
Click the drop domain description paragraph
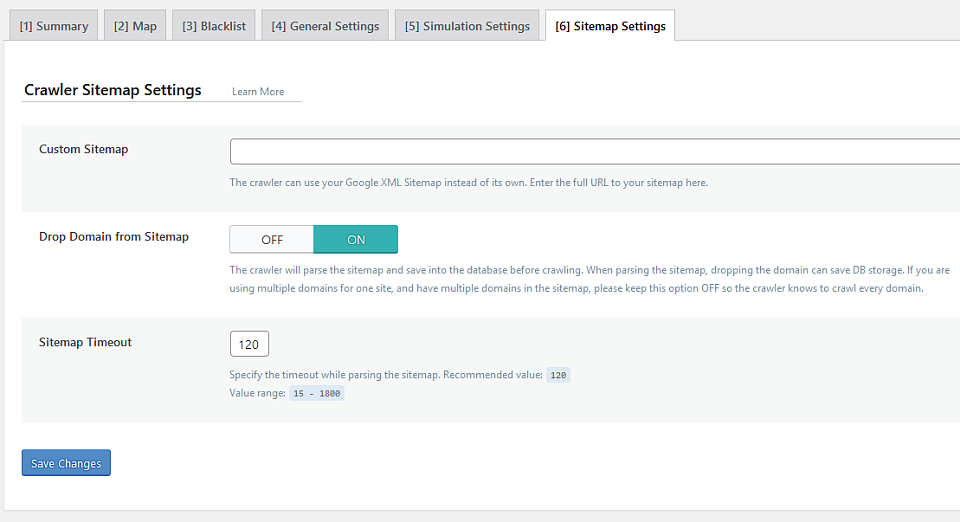[x=590, y=279]
